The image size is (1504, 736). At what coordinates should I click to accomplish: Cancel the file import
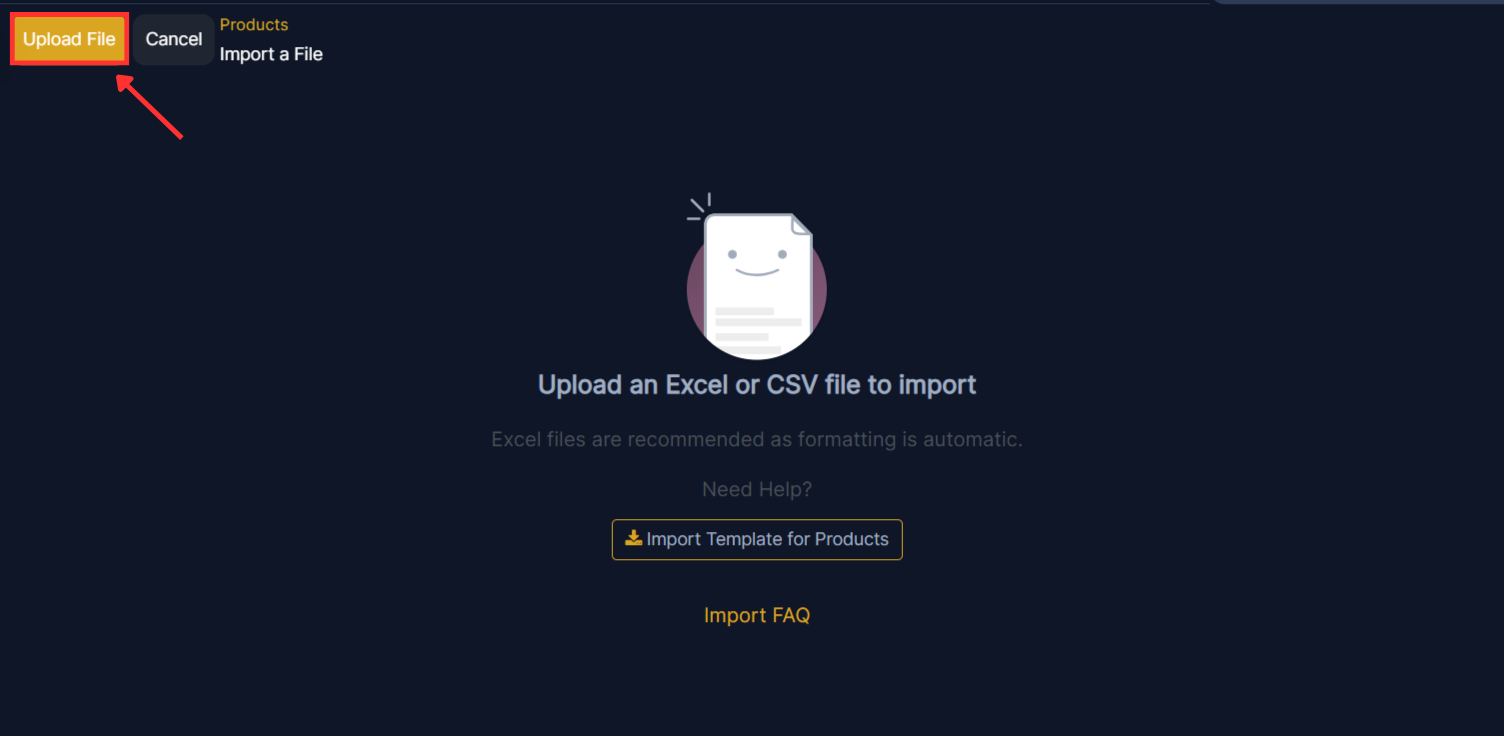(x=174, y=40)
